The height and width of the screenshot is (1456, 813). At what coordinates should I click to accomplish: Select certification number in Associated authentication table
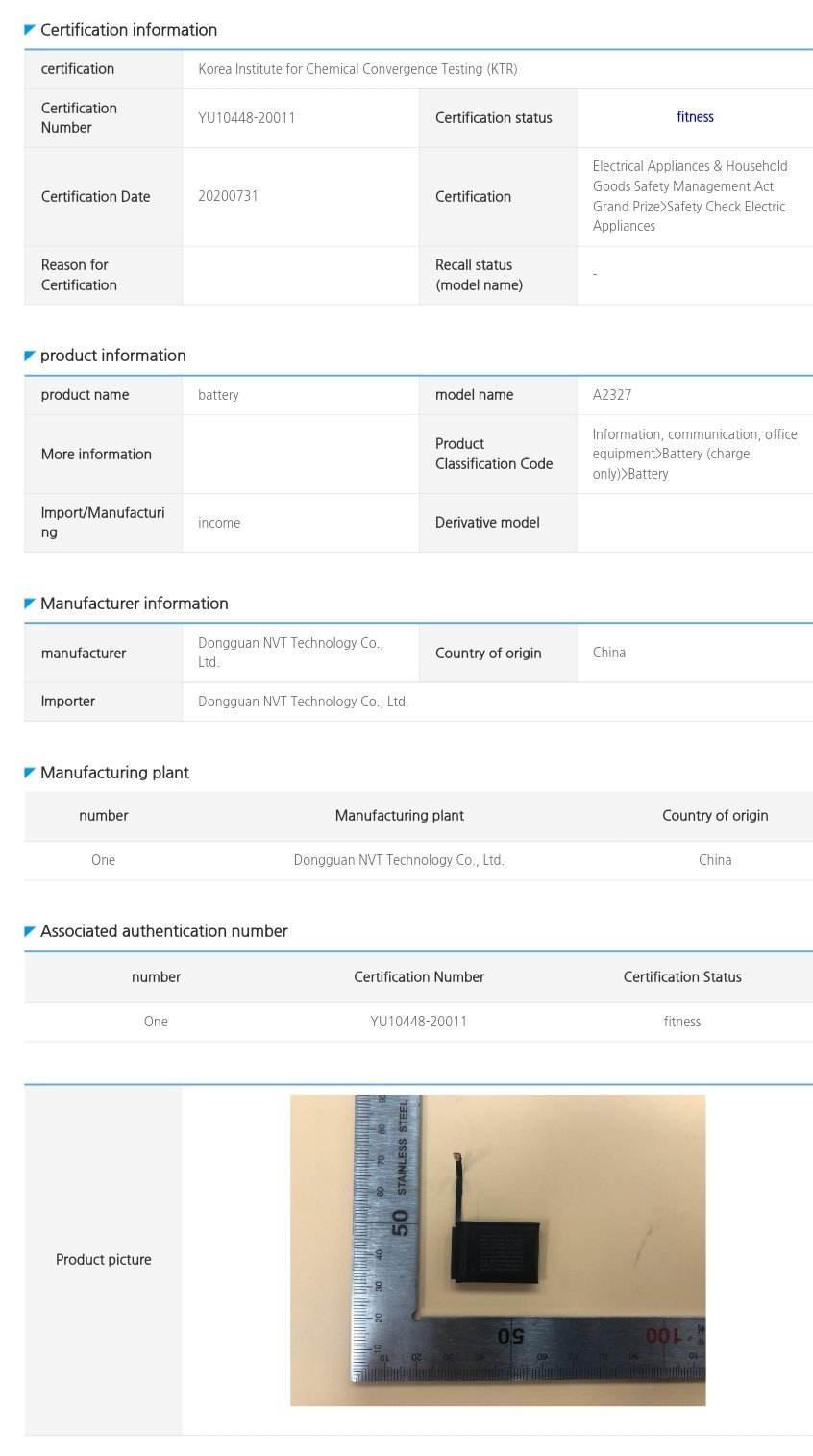(418, 1022)
